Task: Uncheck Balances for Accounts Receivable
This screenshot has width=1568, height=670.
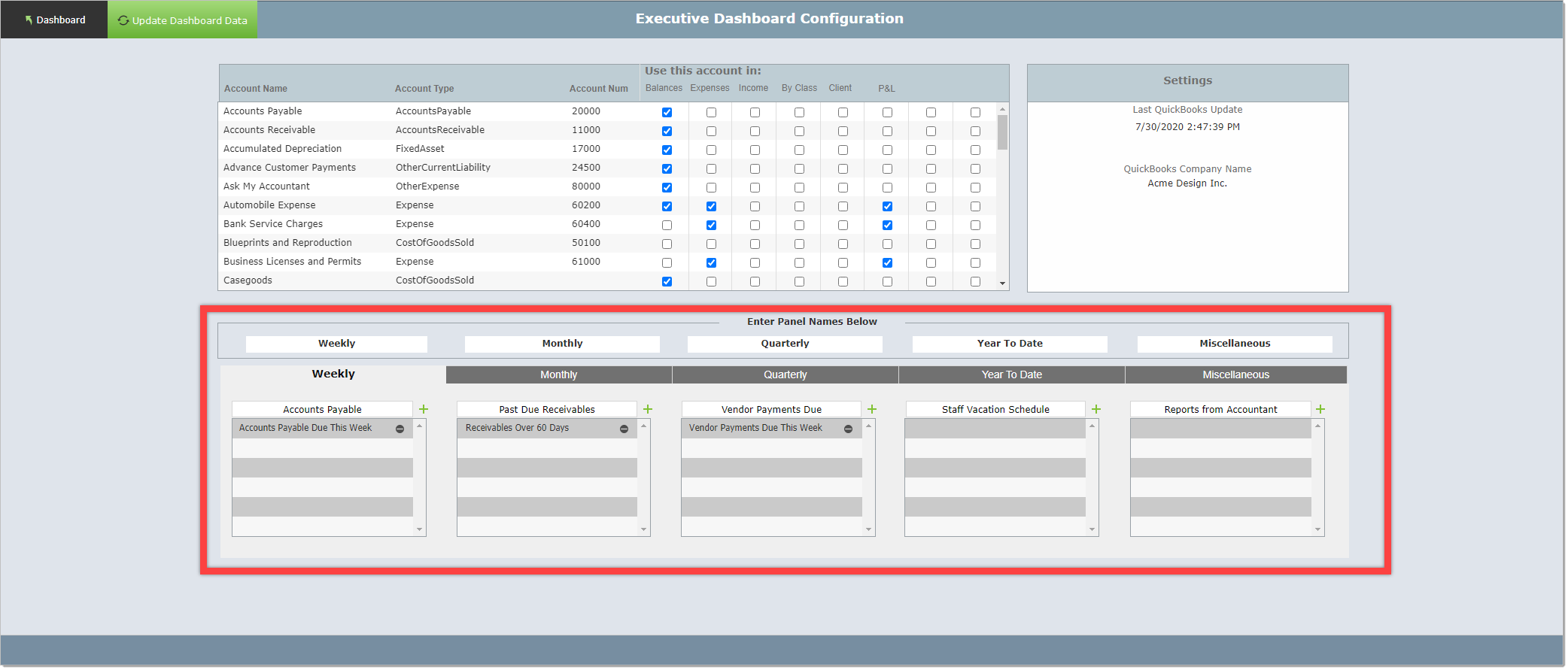Action: click(667, 131)
